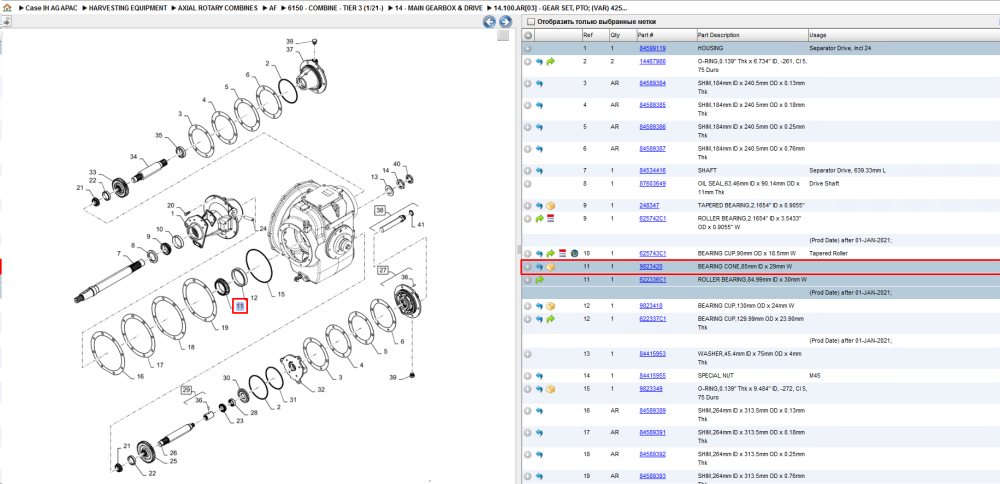This screenshot has width=1000, height=484.
Task: Click blue arrow icon on shim 84589384 row
Action: point(539,84)
